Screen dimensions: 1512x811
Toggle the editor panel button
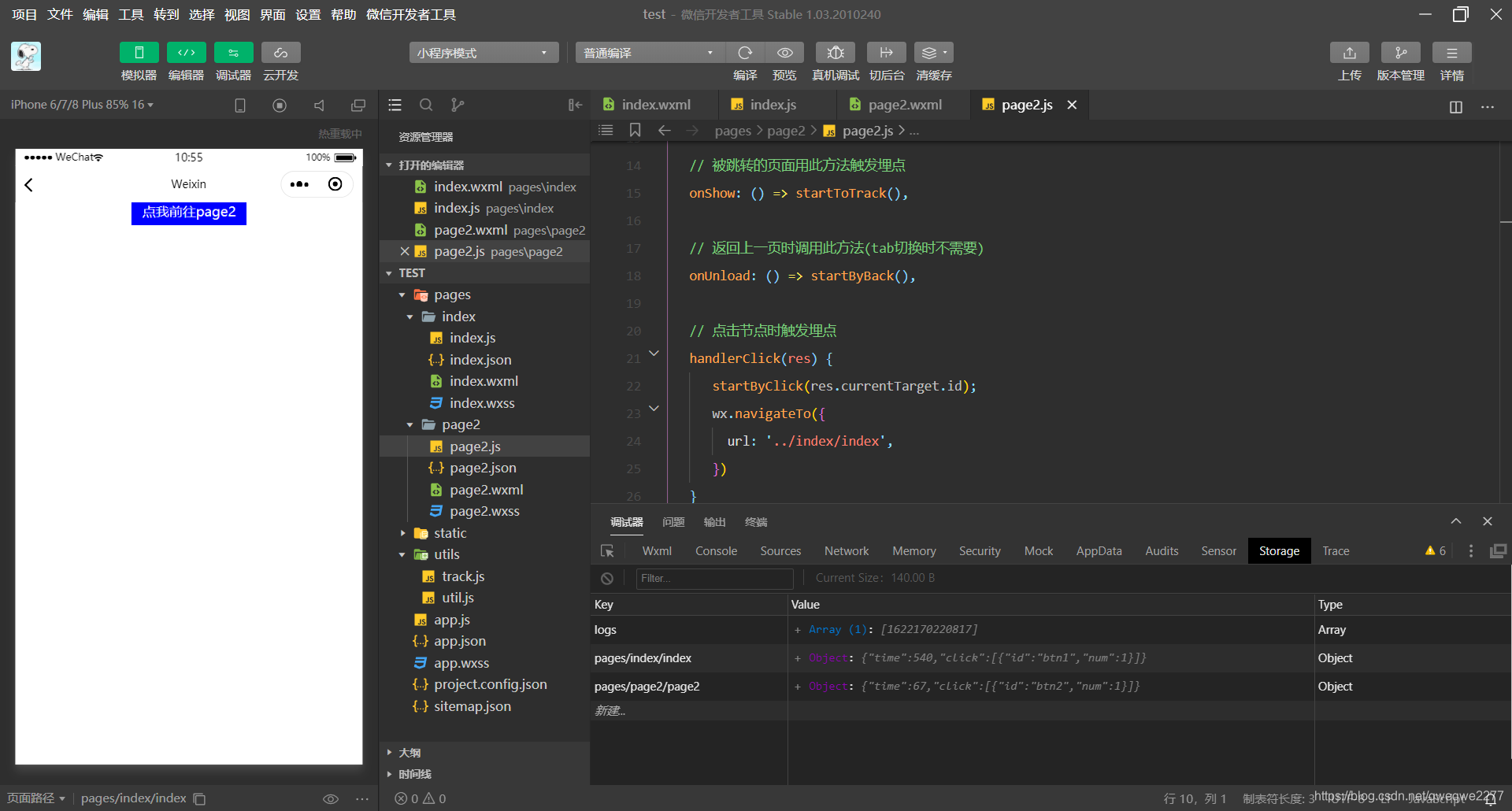coord(186,53)
